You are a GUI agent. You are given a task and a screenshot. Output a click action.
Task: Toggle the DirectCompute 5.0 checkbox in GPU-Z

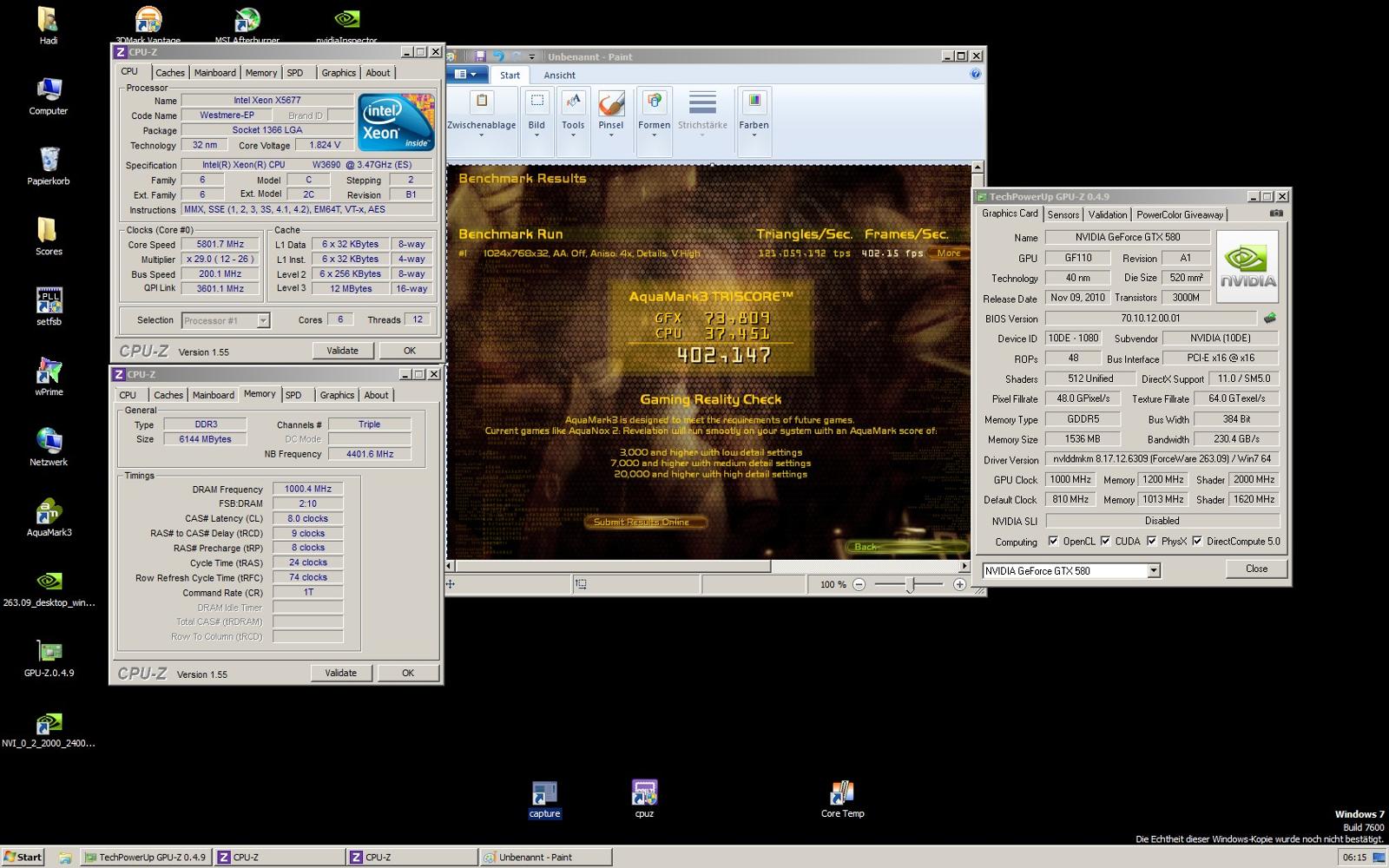click(x=1197, y=541)
